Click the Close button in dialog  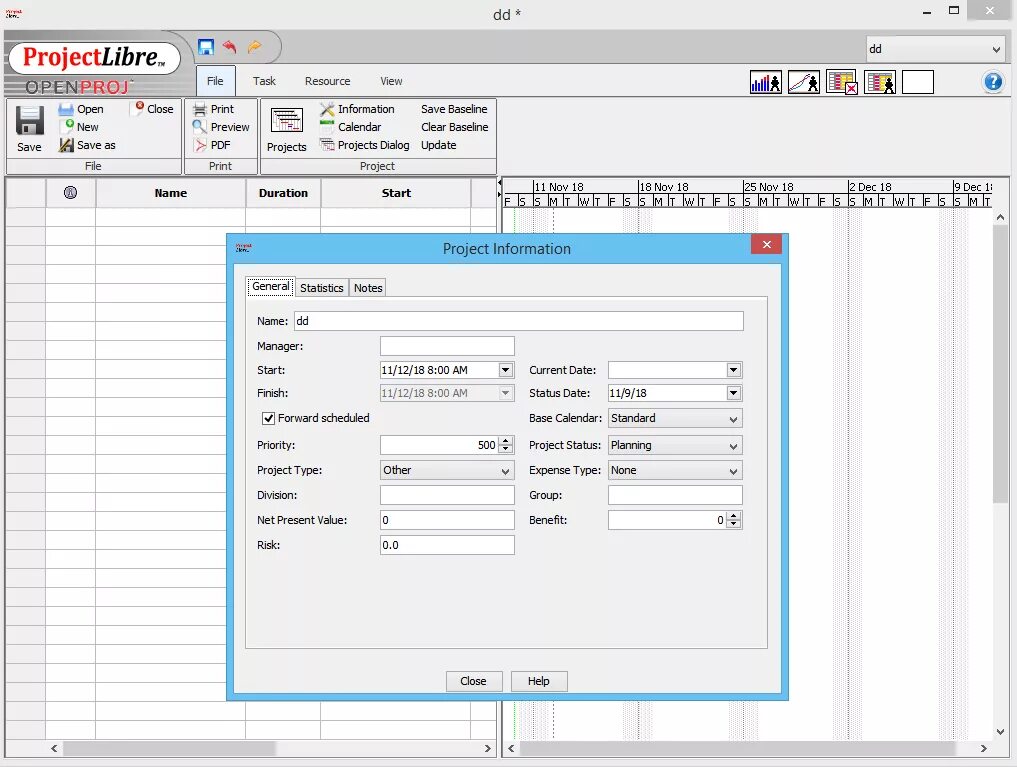473,681
